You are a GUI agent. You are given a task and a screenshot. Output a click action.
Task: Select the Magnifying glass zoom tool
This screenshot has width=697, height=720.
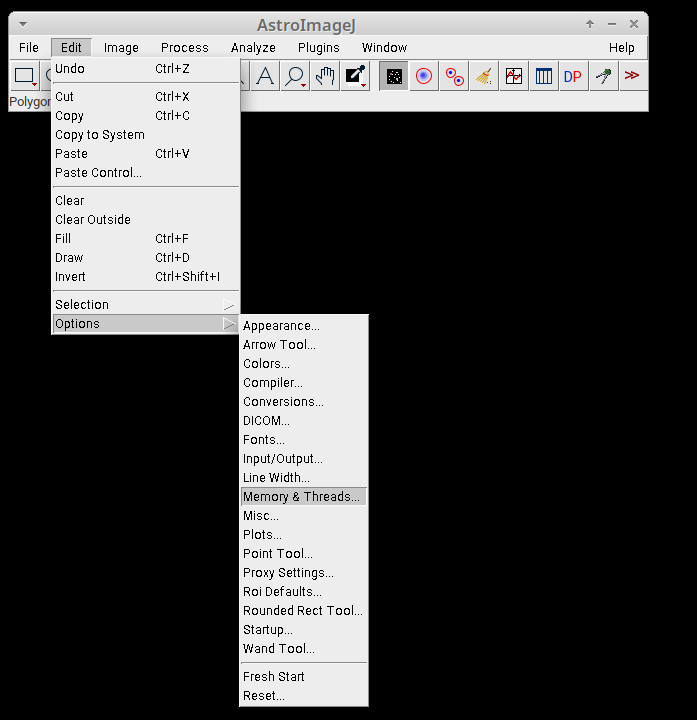click(x=295, y=76)
